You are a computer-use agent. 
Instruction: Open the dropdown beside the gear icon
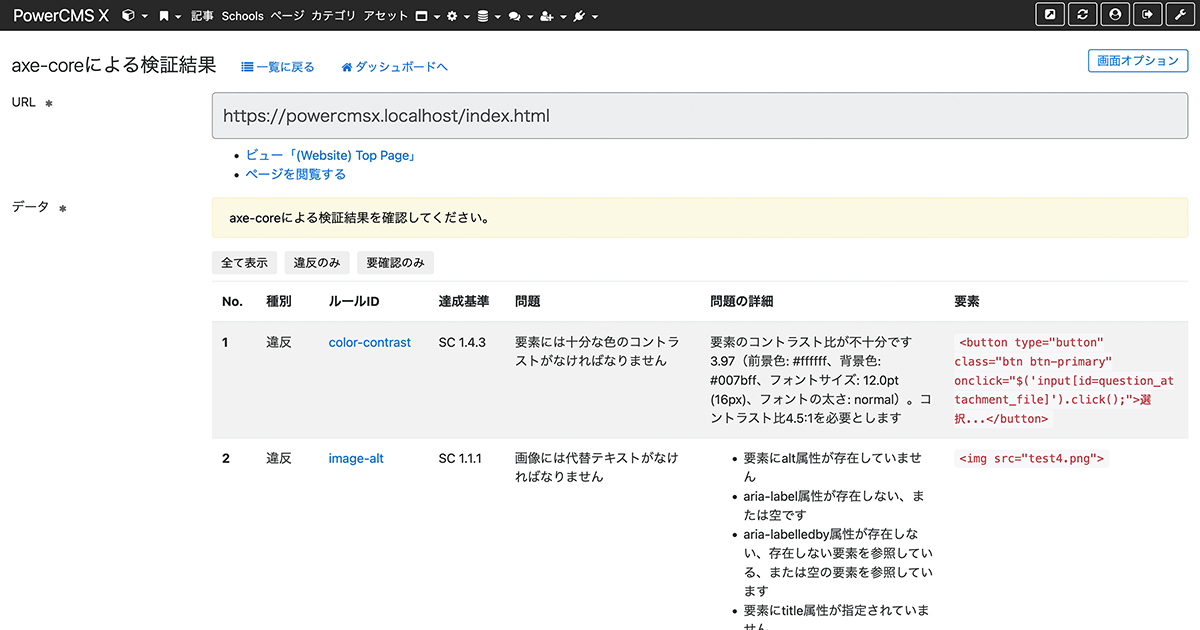[x=467, y=15]
